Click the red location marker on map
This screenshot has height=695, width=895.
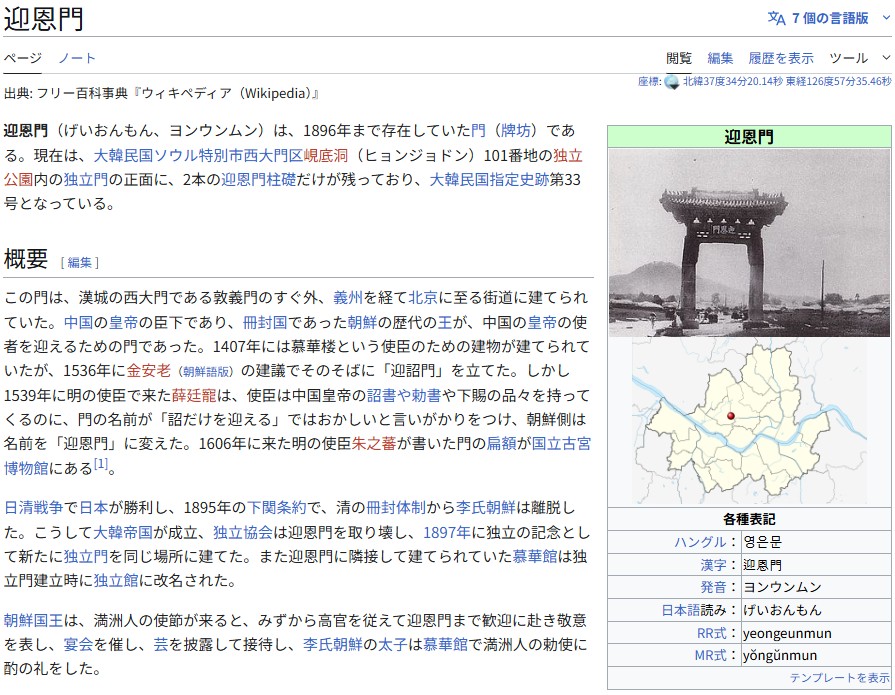tap(730, 416)
